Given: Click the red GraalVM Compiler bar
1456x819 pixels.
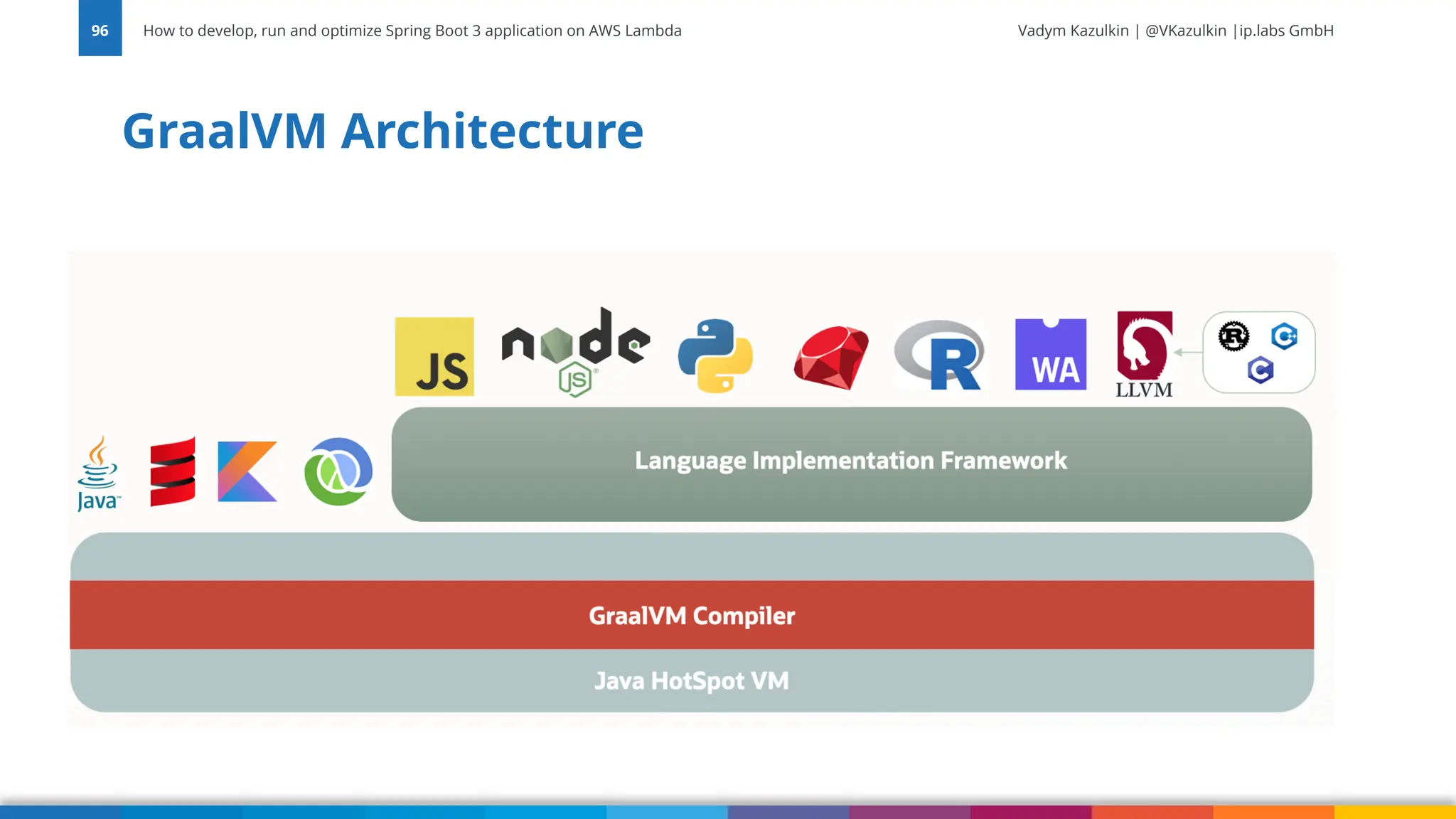Looking at the screenshot, I should coord(691,615).
